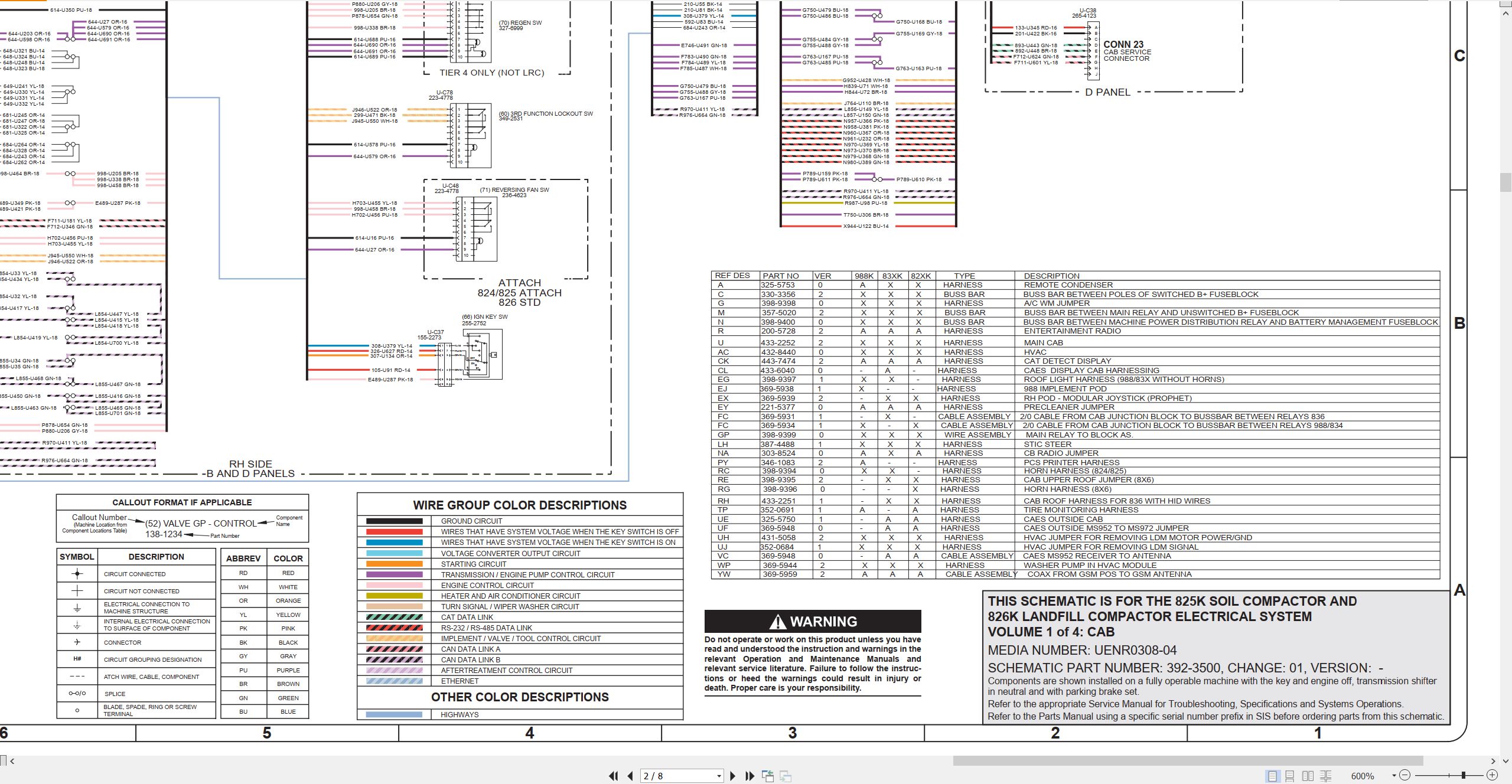
Task: Go to the next page
Action: click(x=733, y=776)
